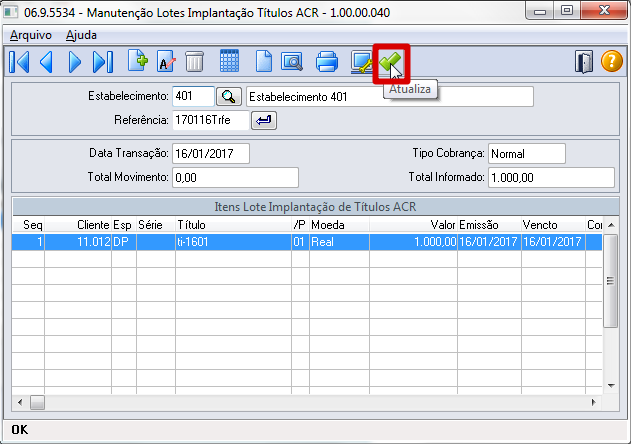Click the Cliente column header
Viewport: 631px width, 444px height.
tap(78, 225)
